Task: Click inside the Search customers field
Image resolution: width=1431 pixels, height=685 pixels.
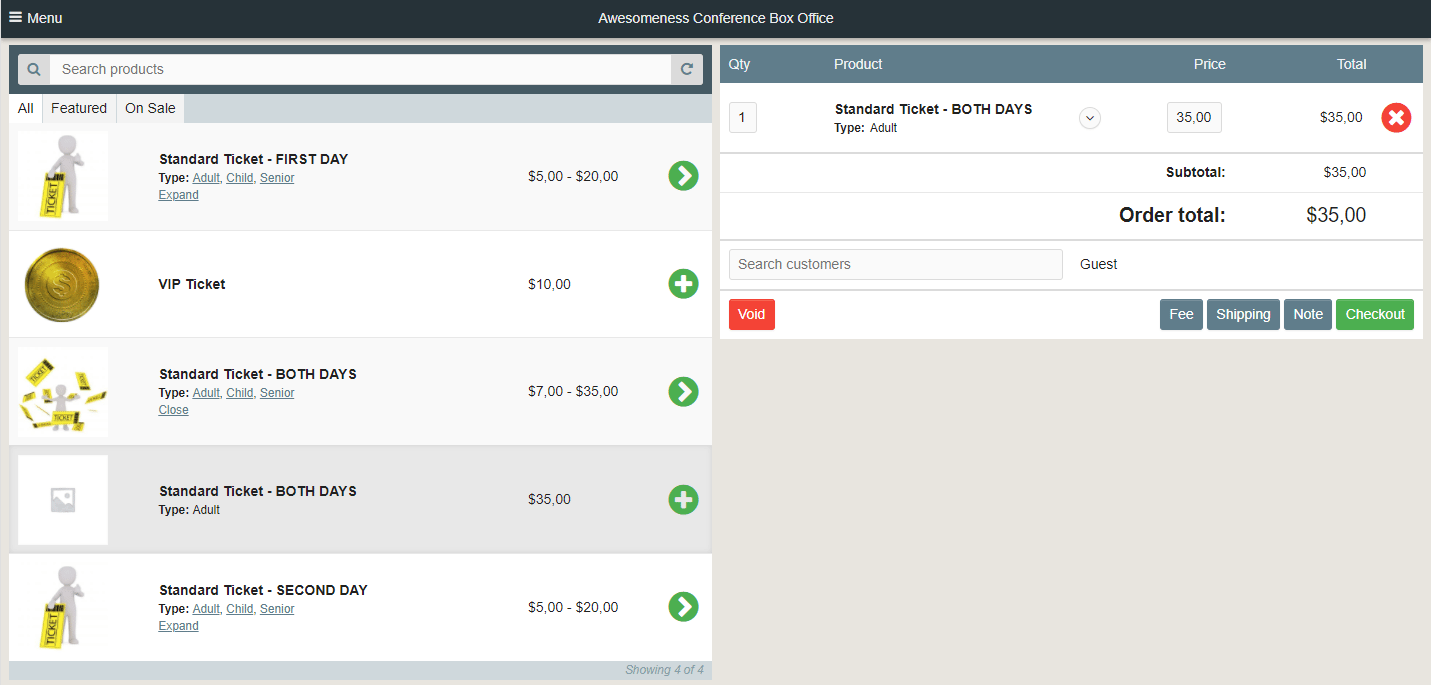Action: 895,264
